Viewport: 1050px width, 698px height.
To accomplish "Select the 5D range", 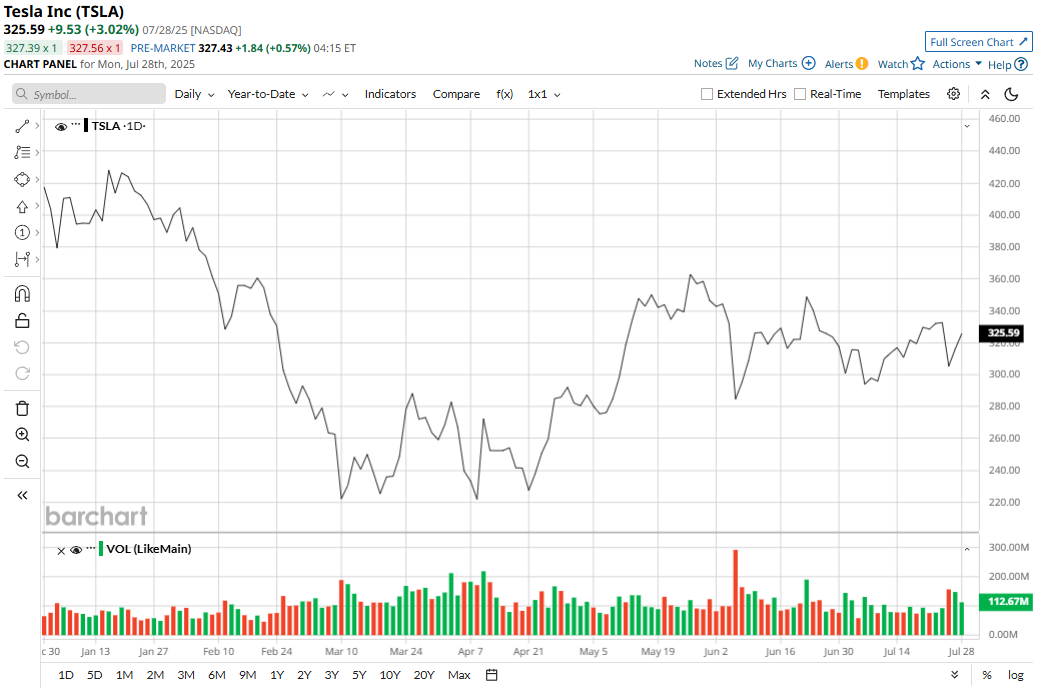I will [x=94, y=675].
